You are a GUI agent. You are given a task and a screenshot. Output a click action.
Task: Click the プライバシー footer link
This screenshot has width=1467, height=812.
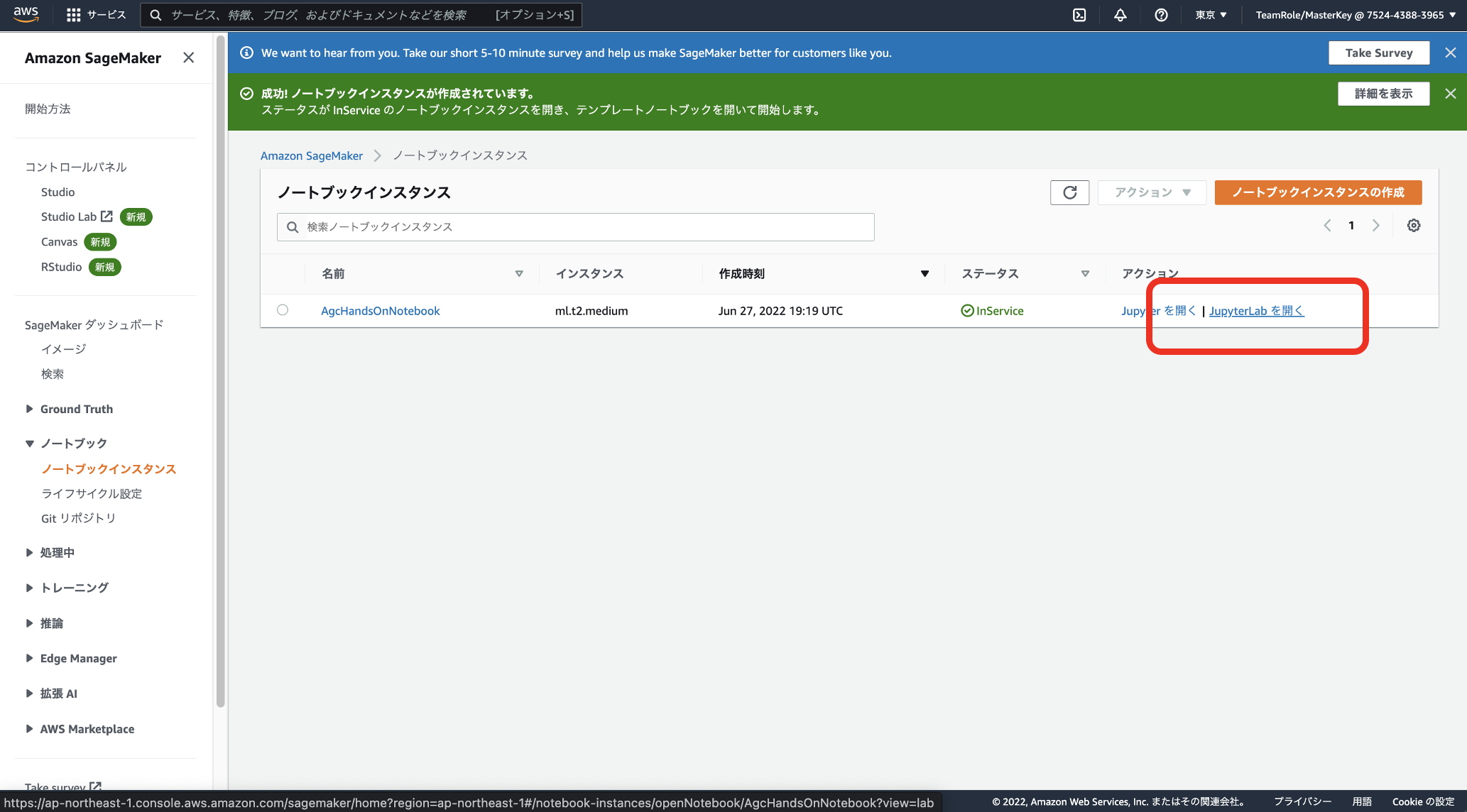(1302, 801)
